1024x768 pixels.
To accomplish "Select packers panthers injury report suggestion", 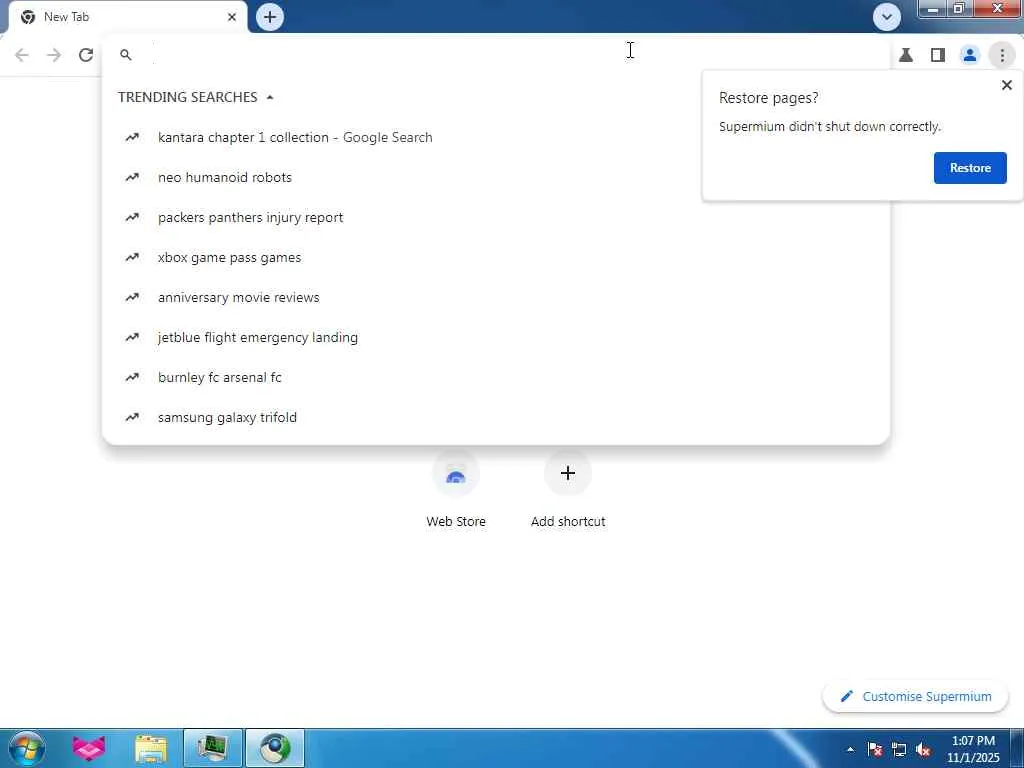I will pyautogui.click(x=496, y=217).
